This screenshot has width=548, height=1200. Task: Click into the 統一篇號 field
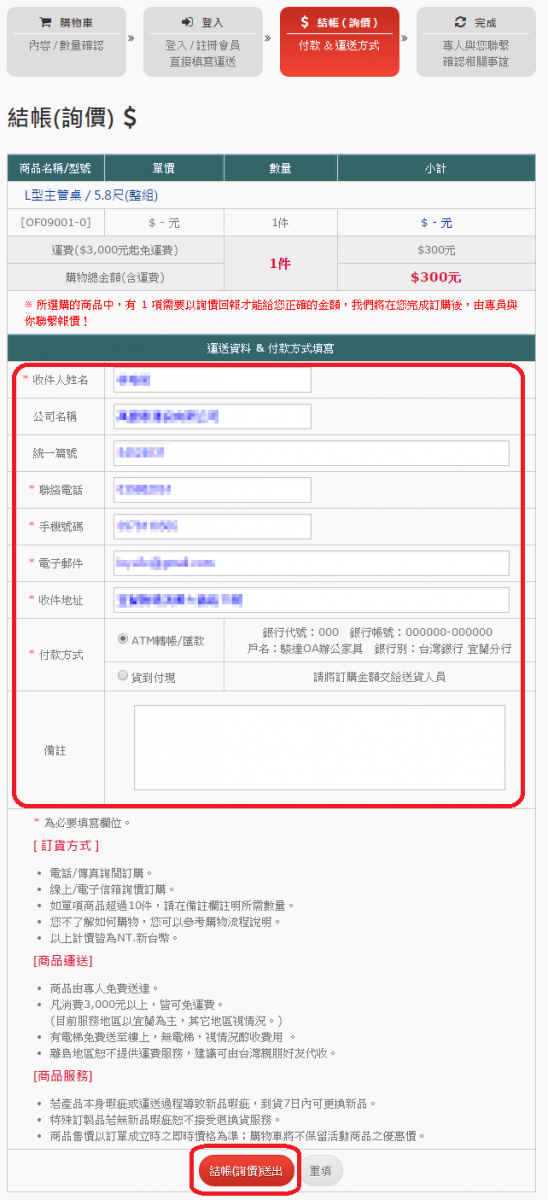(312, 453)
